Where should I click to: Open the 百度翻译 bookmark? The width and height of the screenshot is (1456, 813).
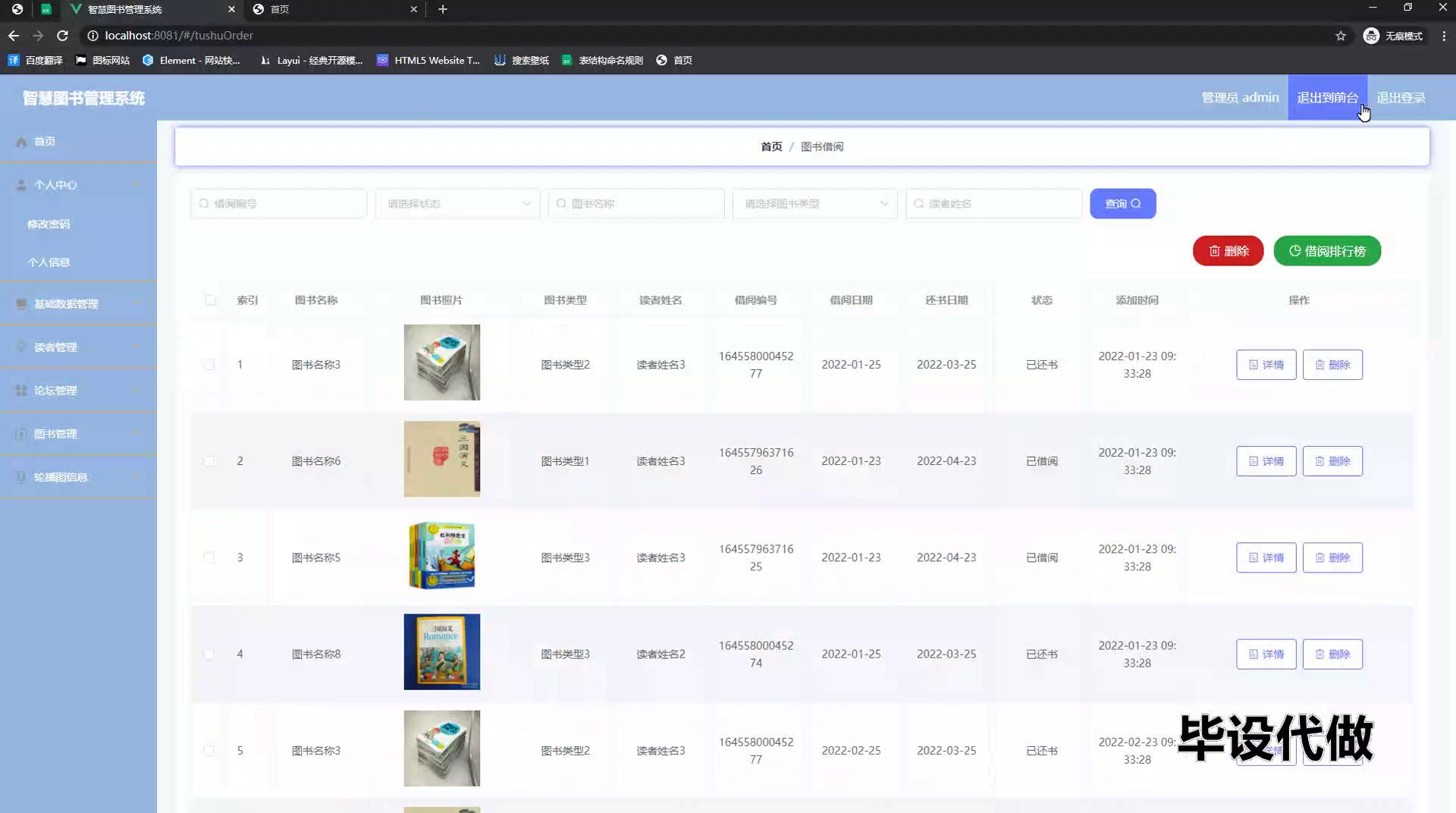[x=35, y=61]
